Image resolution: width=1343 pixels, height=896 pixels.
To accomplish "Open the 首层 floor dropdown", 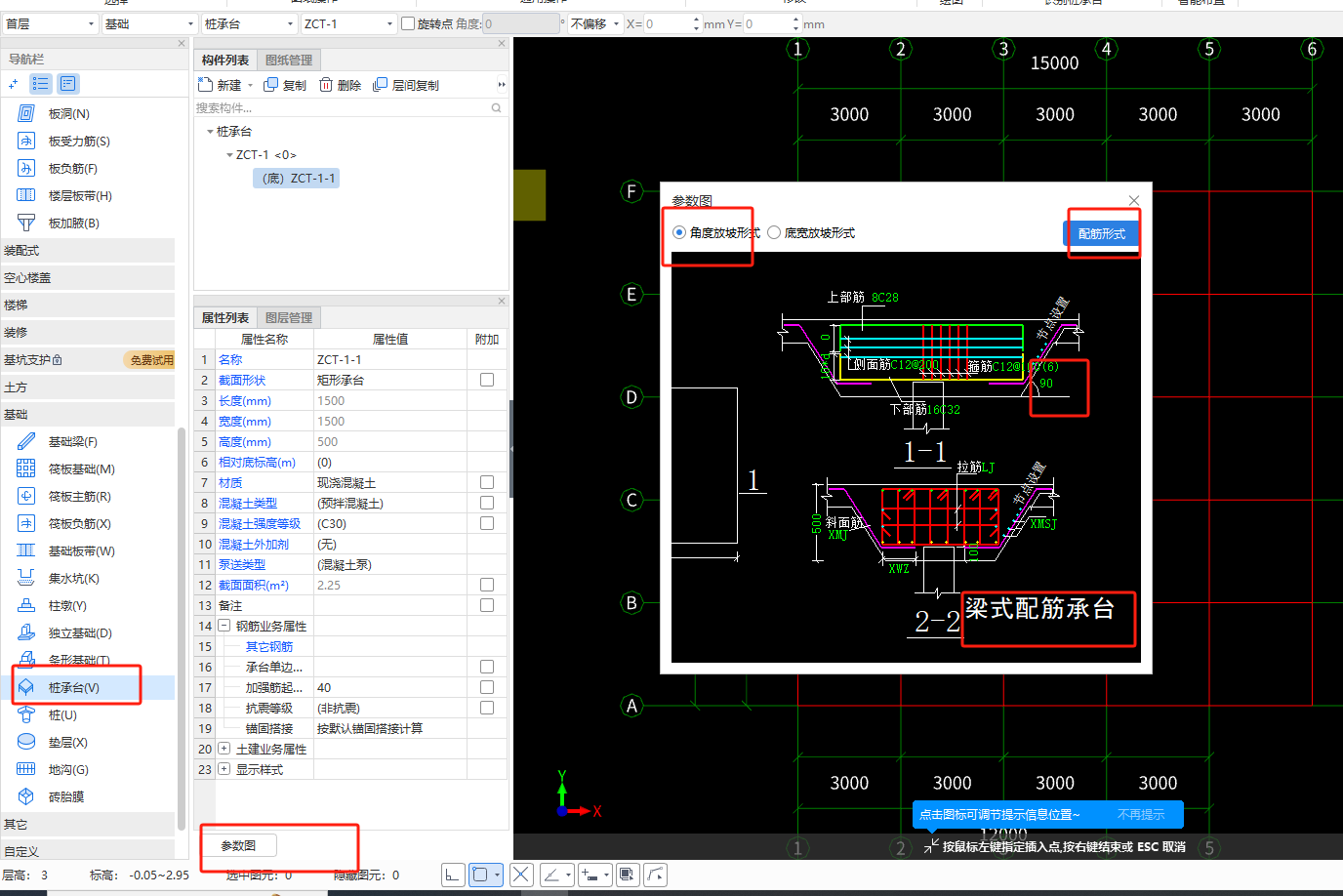I will coord(50,23).
